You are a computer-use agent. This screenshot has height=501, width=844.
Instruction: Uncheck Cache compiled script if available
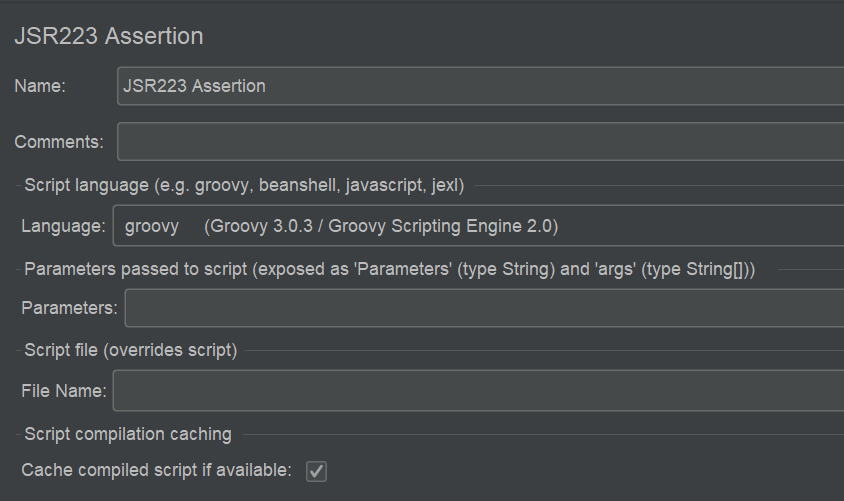pos(316,470)
